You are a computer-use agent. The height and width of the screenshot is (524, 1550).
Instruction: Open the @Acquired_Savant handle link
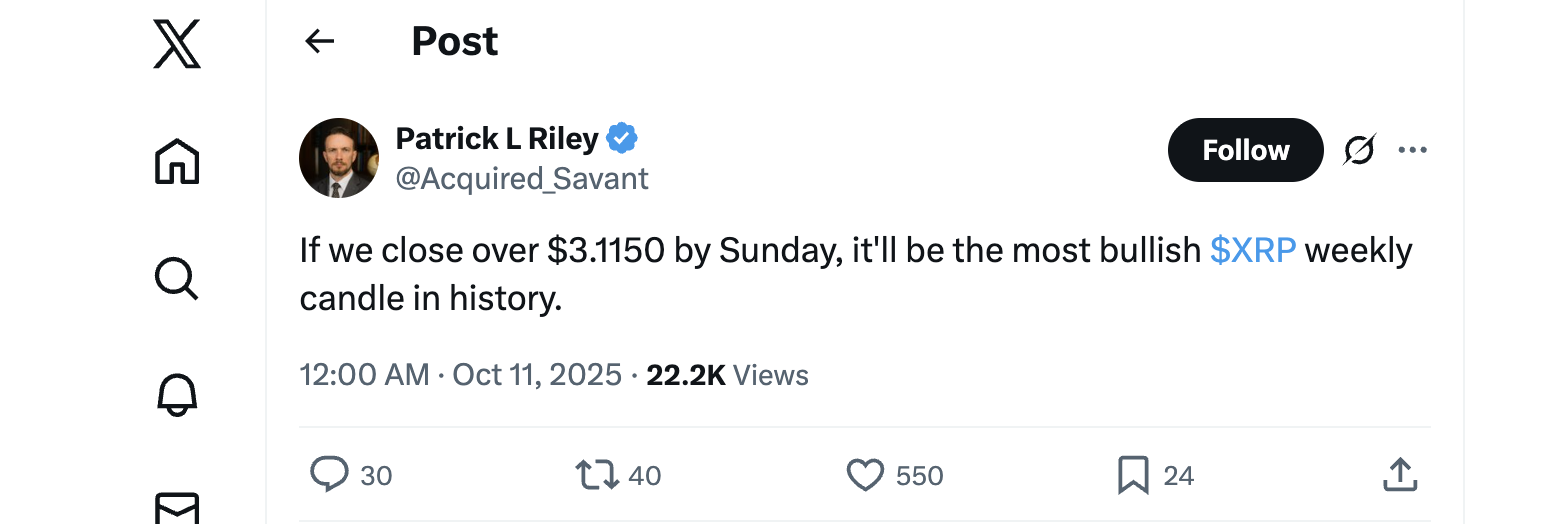(522, 179)
